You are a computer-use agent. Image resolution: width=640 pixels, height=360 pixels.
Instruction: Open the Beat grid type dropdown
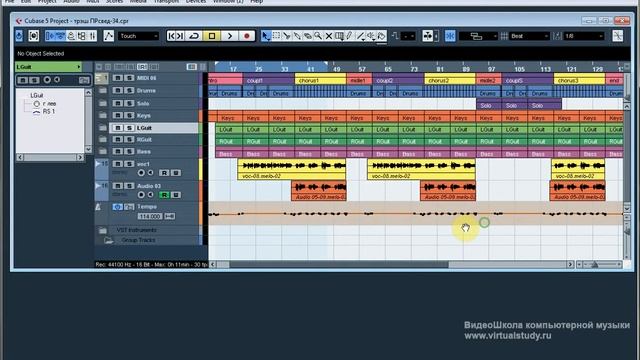pos(529,36)
